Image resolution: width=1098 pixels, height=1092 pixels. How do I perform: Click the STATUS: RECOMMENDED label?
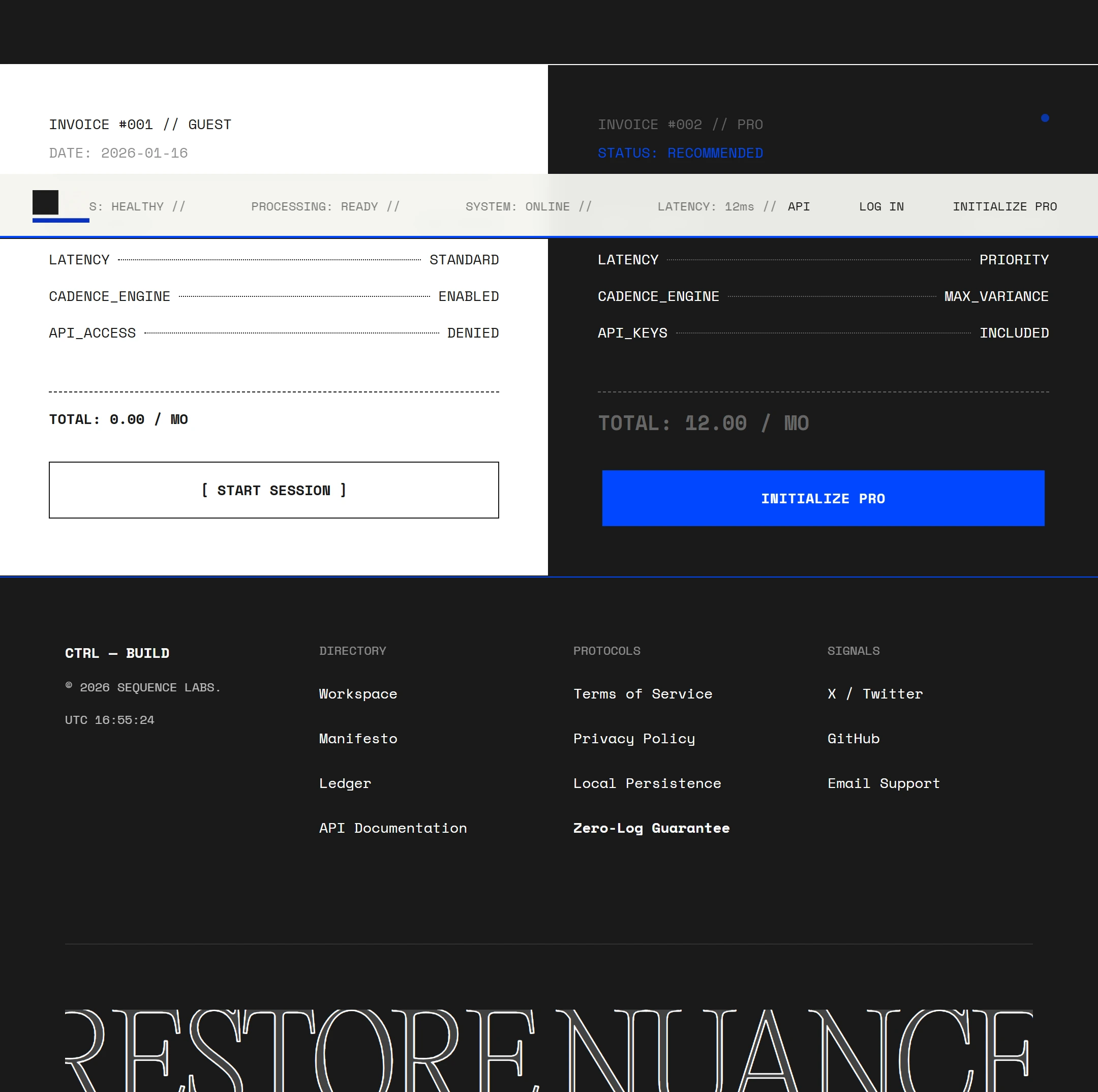click(x=680, y=154)
